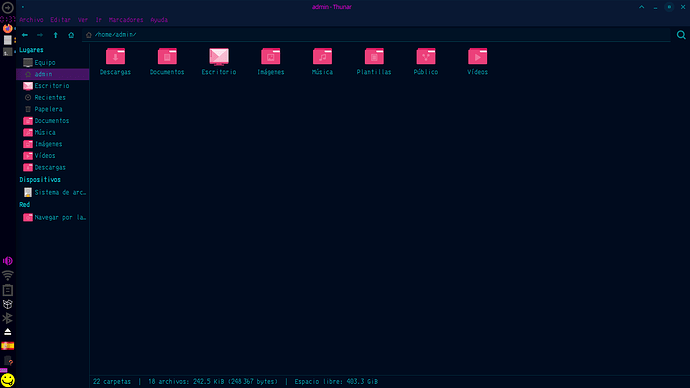Open the Plantillas folder icon

click(x=374, y=56)
